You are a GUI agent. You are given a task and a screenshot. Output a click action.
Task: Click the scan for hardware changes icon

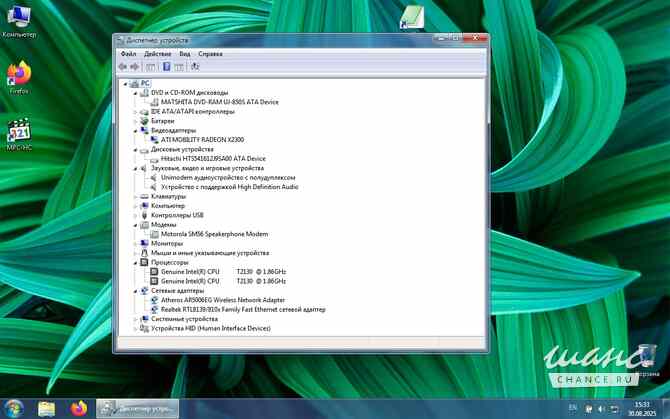point(195,66)
